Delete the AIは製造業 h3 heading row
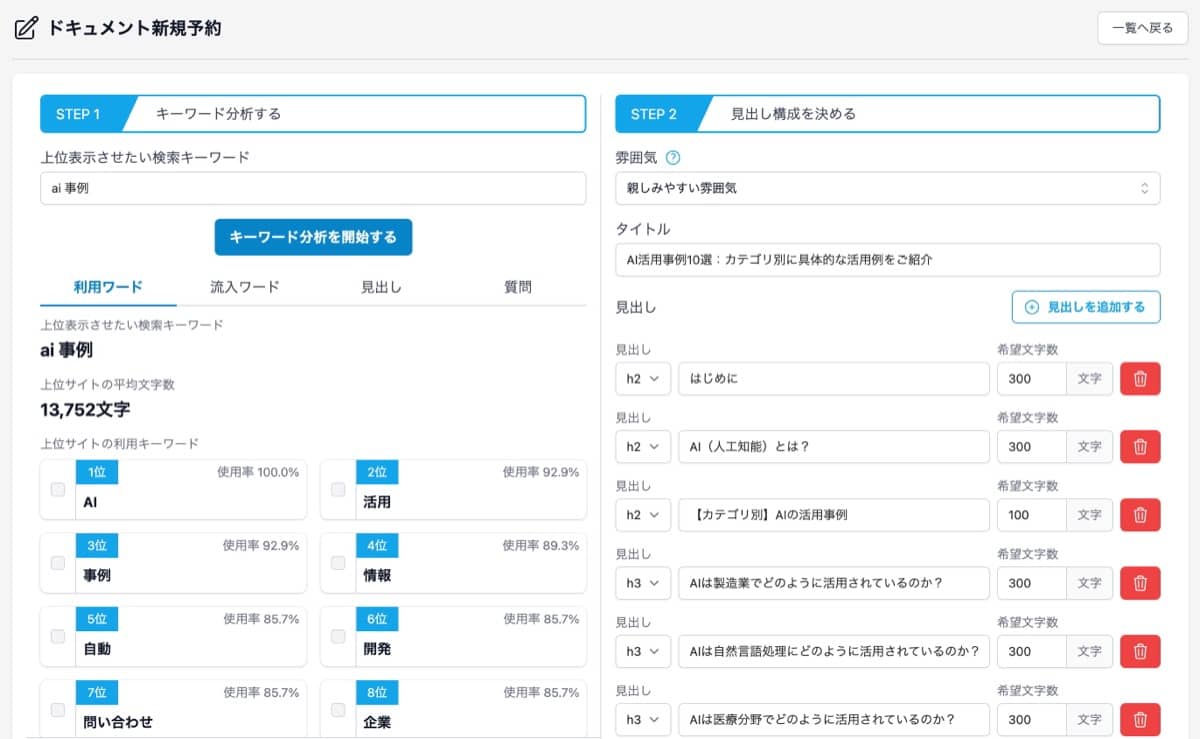Screen dimensions: 1200x739 pos(1140,583)
